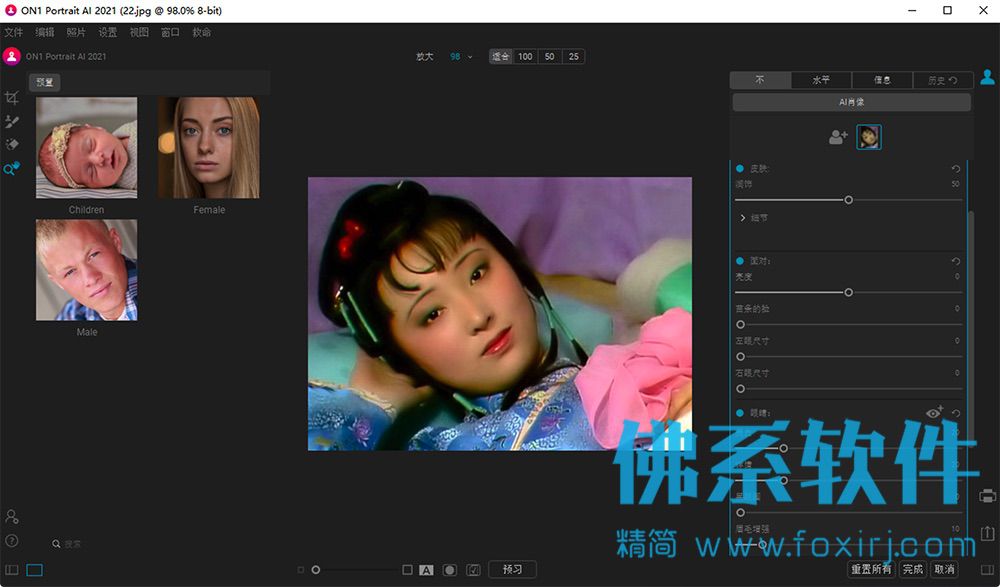Click the A compare view icon

click(426, 570)
